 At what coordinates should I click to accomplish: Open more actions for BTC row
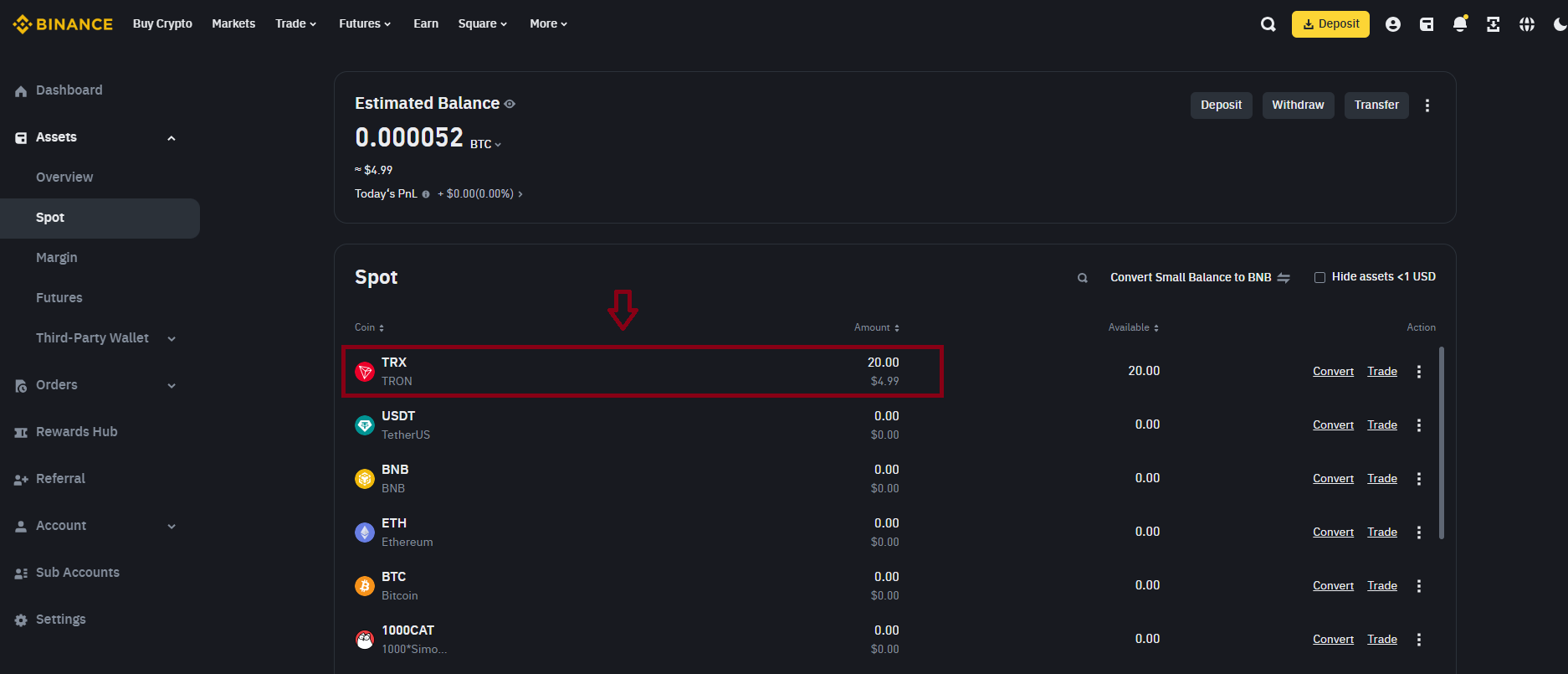click(1419, 586)
